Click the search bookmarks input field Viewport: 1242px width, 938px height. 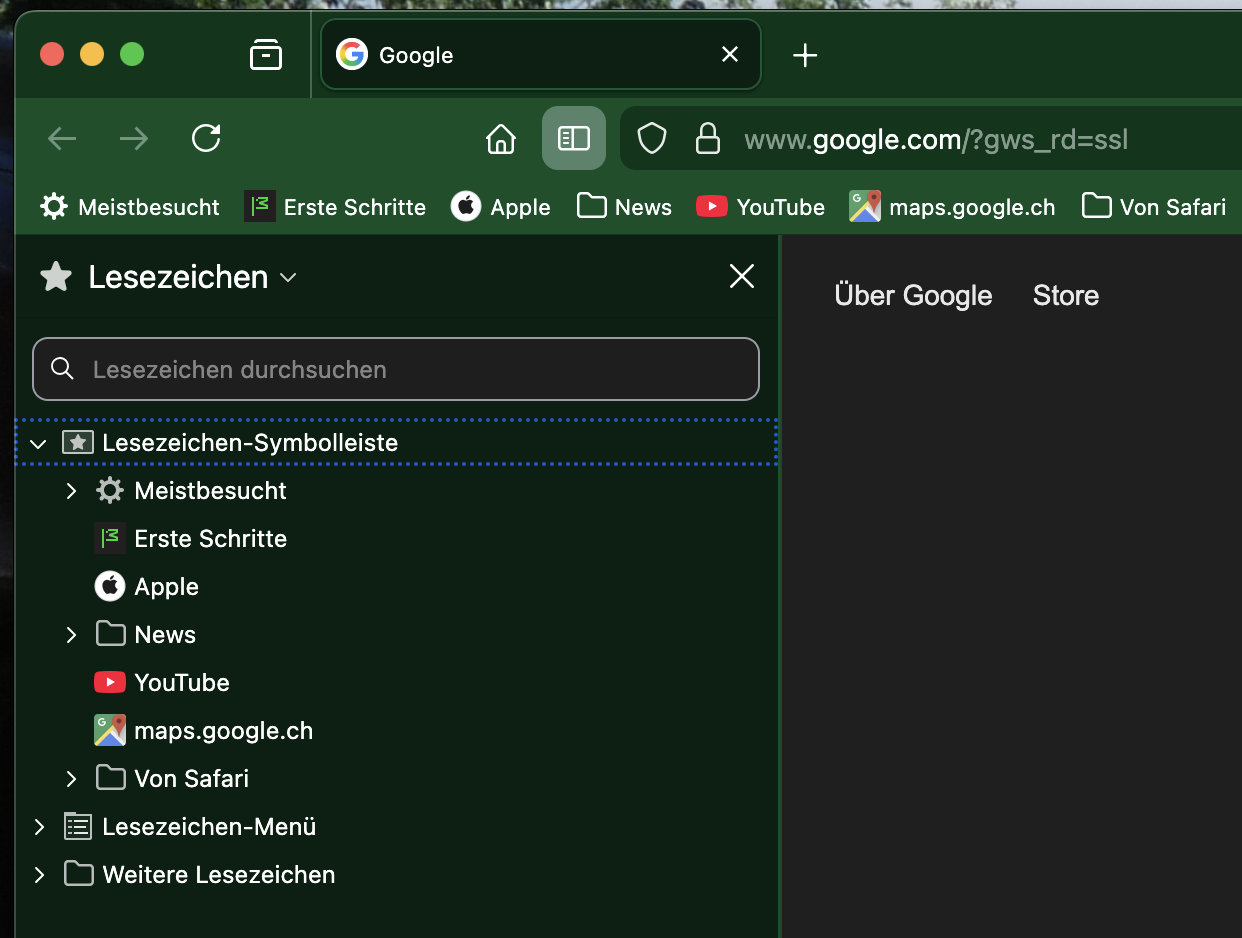coord(396,369)
